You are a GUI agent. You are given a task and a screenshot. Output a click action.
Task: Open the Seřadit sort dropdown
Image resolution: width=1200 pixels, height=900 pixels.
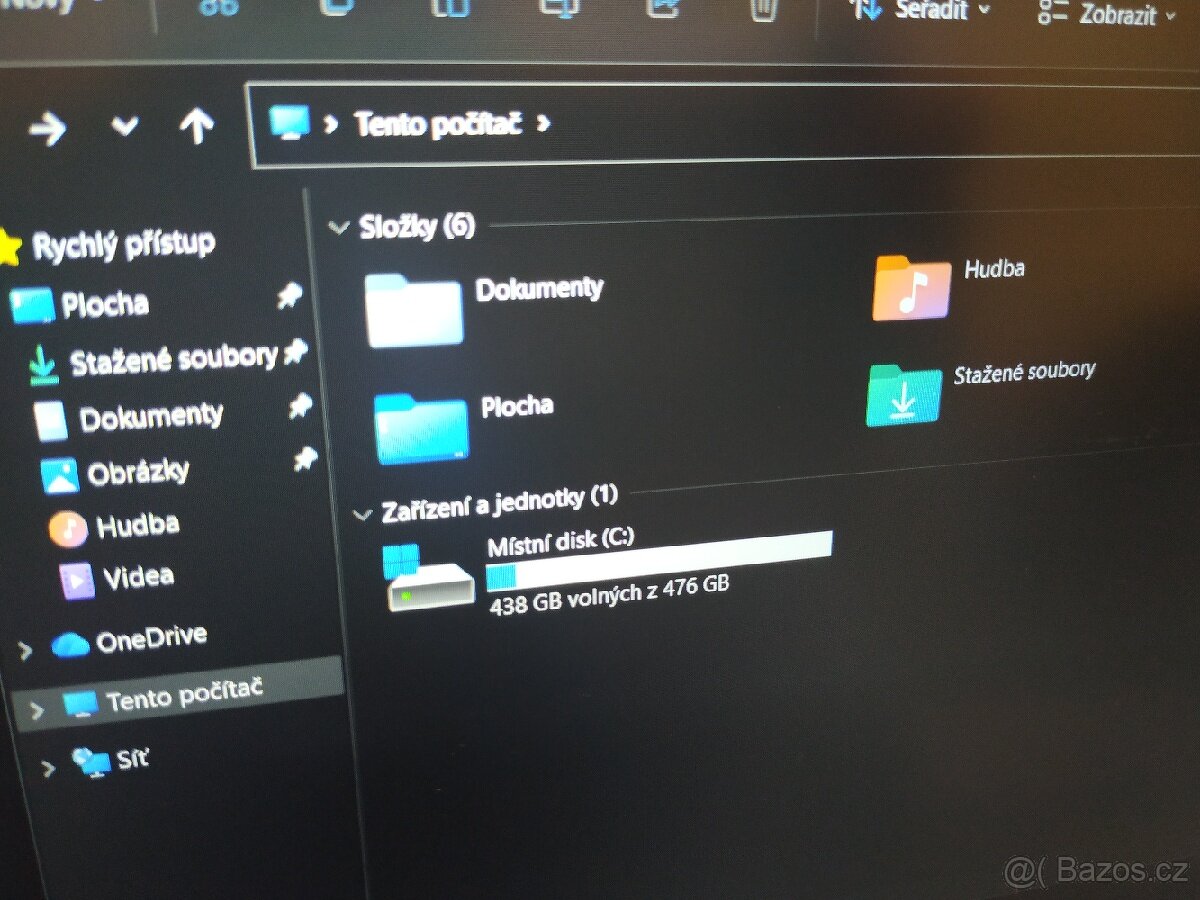point(919,10)
